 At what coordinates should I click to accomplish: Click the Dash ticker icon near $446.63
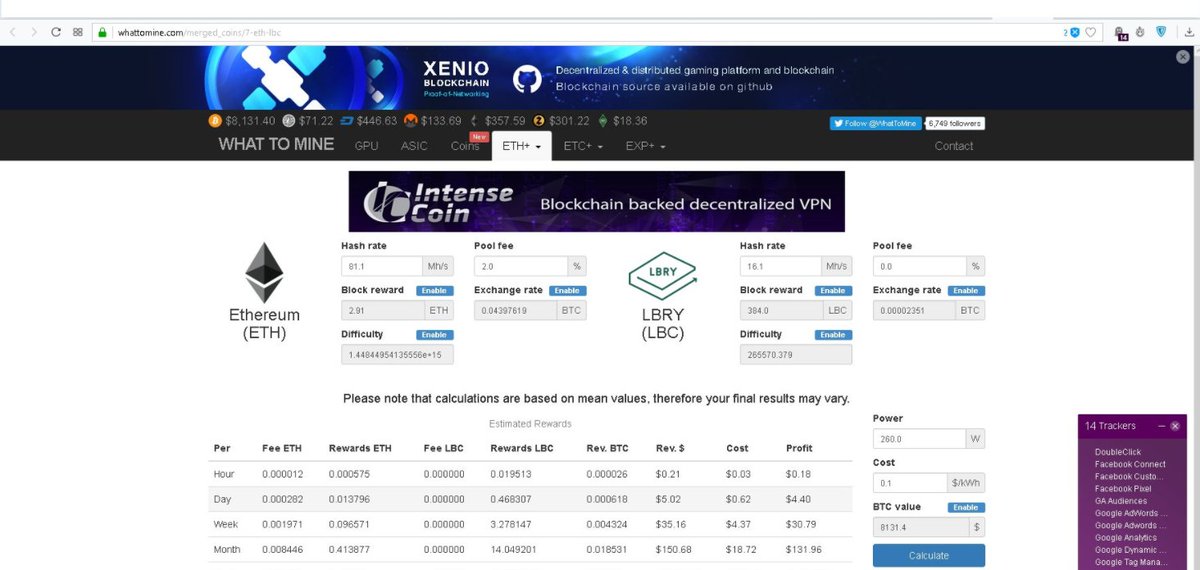click(x=348, y=121)
